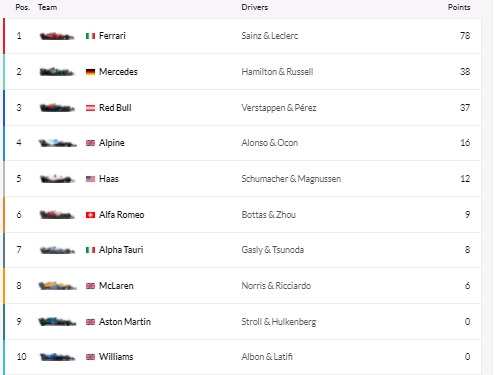The height and width of the screenshot is (375, 496).
Task: Click the Drivers column header
Action: tap(255, 7)
